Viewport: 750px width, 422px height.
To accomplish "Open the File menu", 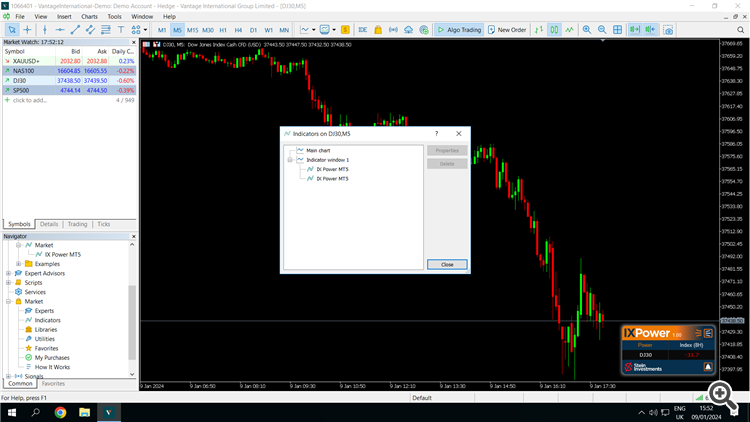I will tap(20, 16).
